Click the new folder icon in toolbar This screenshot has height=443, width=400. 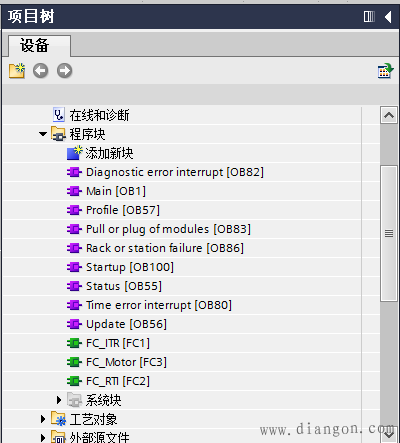click(17, 70)
